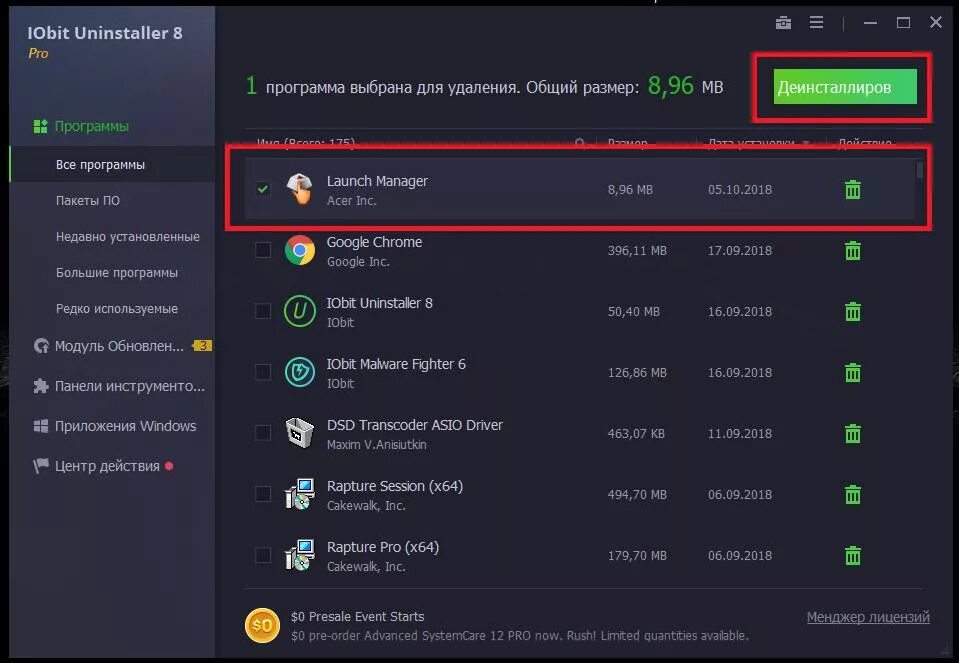Check the DSD Transcoder ASIO Driver checkbox
The height and width of the screenshot is (663, 959).
pos(263,433)
